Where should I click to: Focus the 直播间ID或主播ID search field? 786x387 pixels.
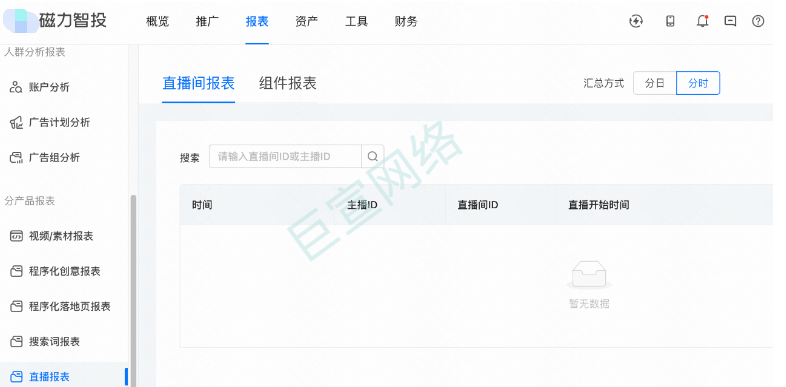click(285, 156)
